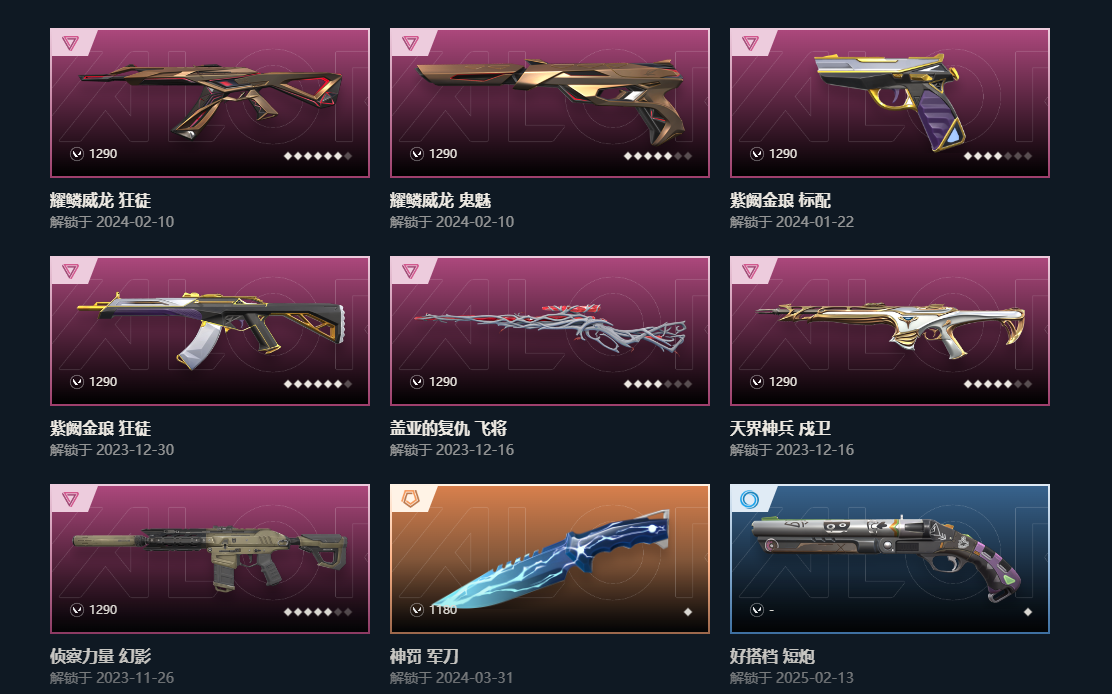Click the pink tier badge on 天界神兵 戍卫
This screenshot has width=1112, height=694.
tap(750, 271)
